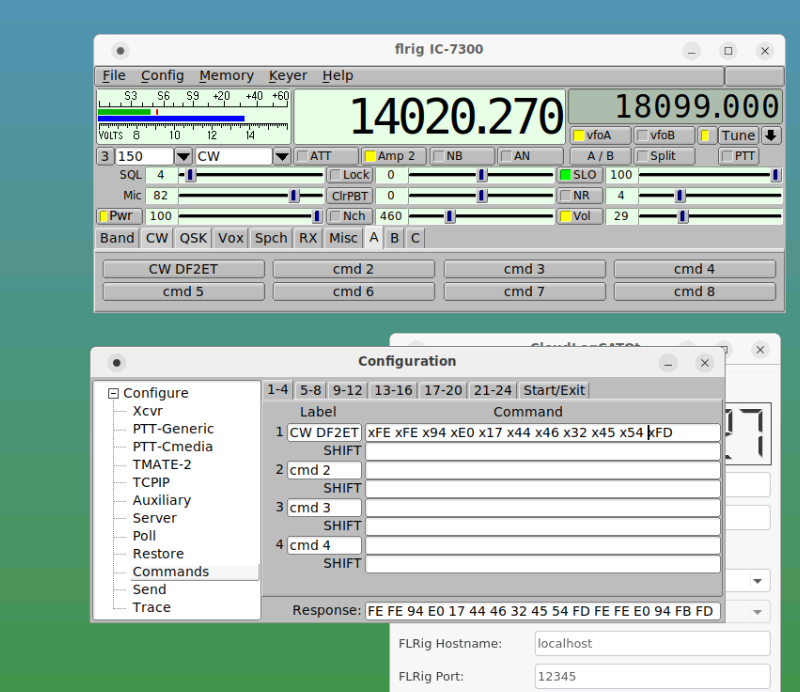Enable the NB noise blanker
This screenshot has height=692, width=800.
click(x=462, y=156)
